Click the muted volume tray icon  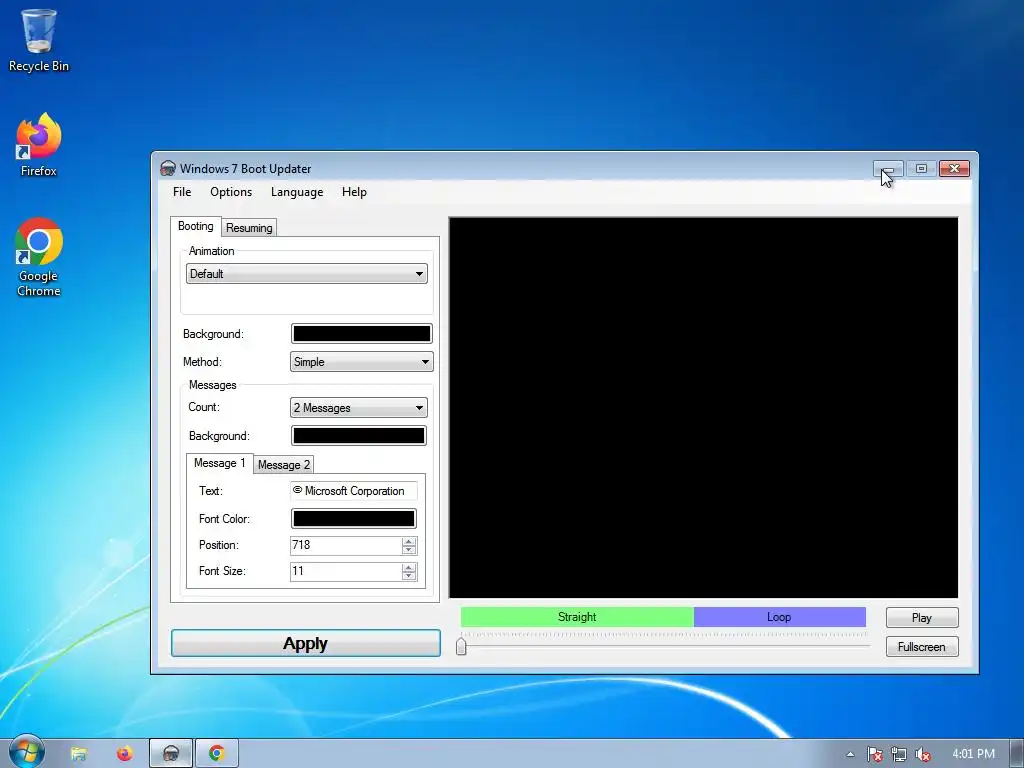[x=922, y=754]
